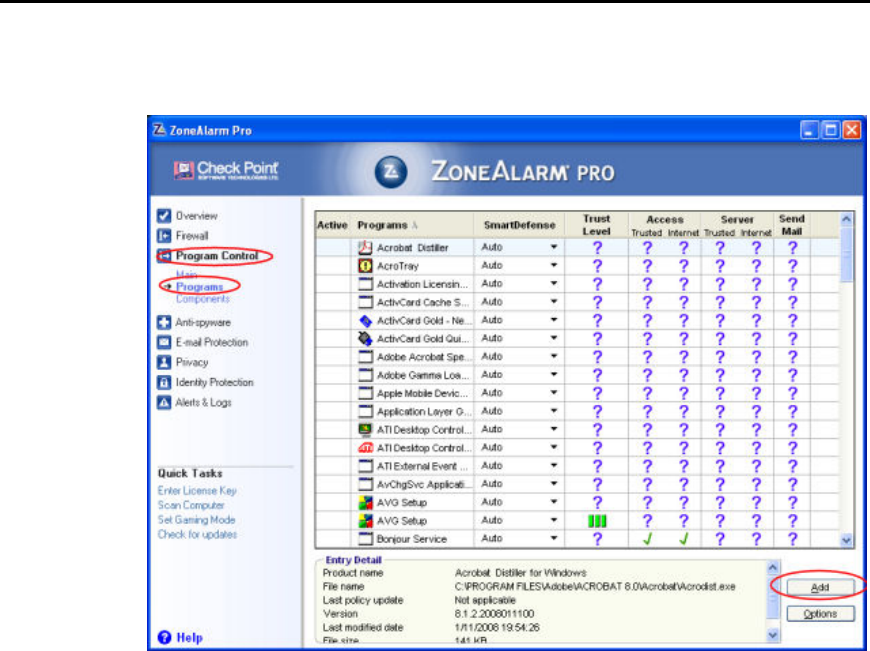Click the Scan Computer link
The height and width of the screenshot is (651, 870).
tap(191, 505)
